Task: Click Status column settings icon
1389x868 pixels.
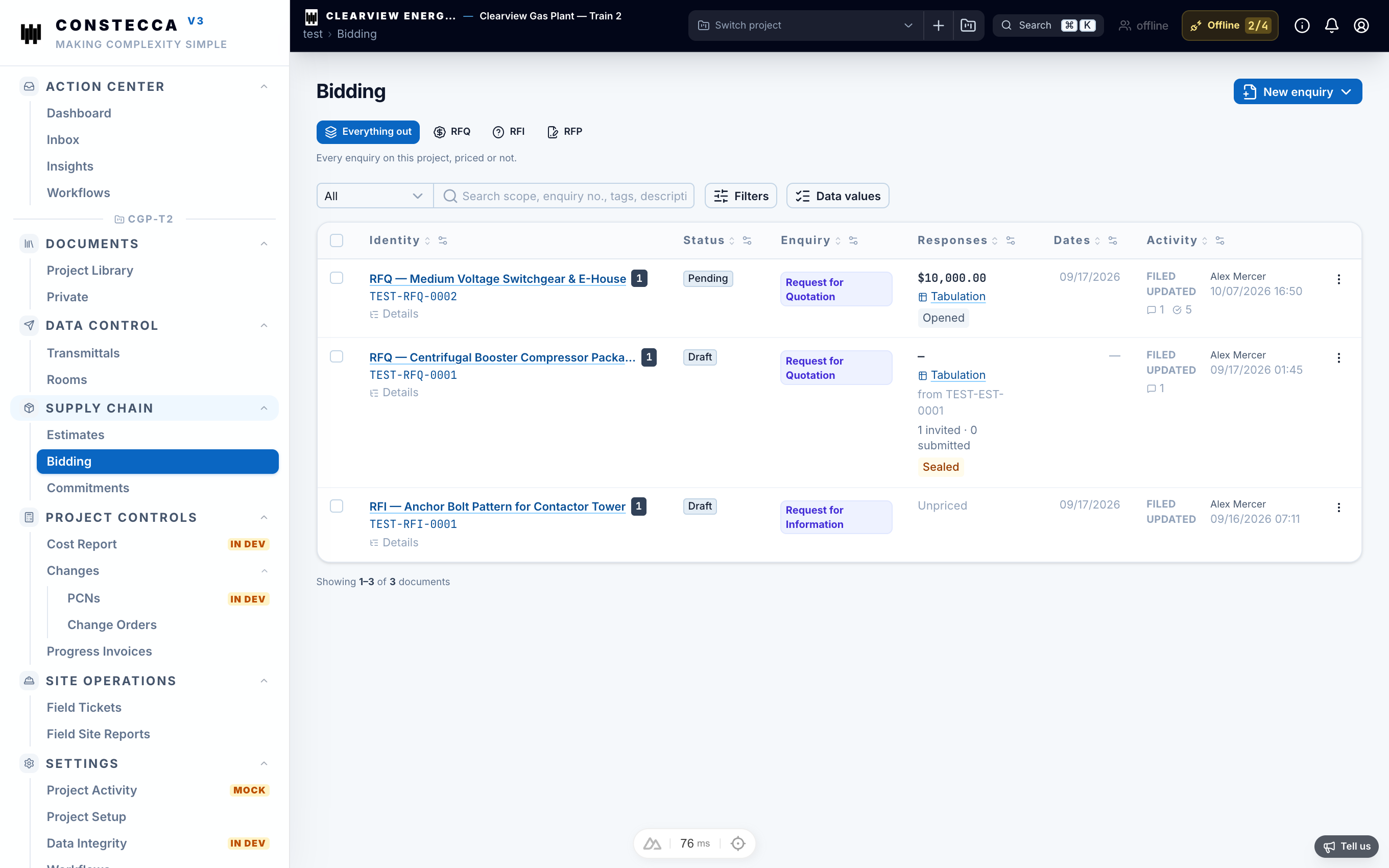Action: [x=747, y=240]
